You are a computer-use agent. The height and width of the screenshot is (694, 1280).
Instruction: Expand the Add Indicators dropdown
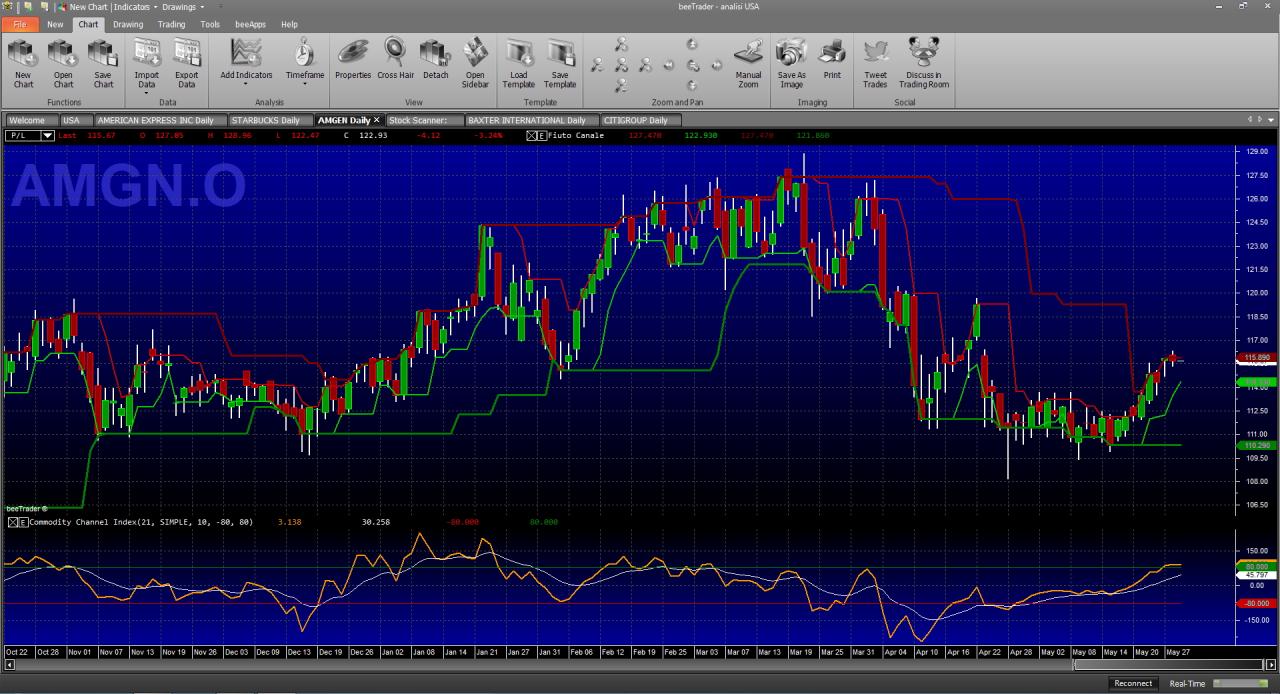[x=246, y=64]
